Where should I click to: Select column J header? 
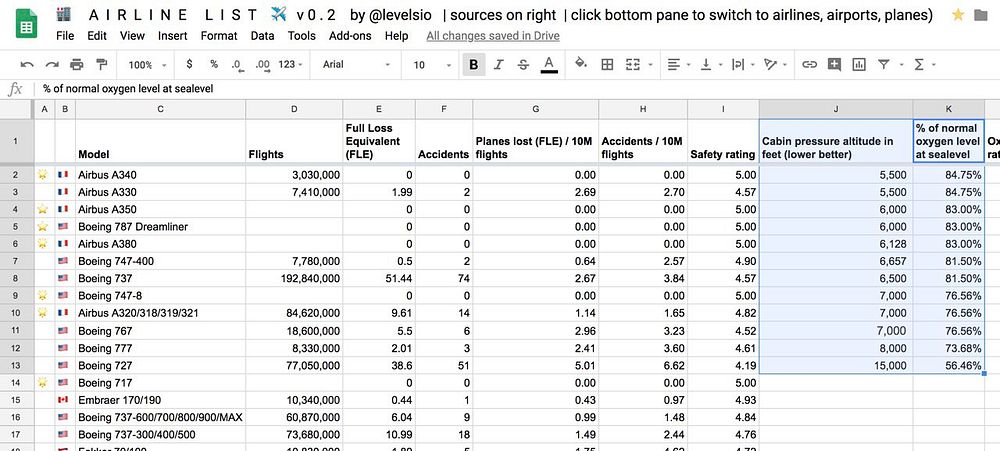(x=835, y=109)
